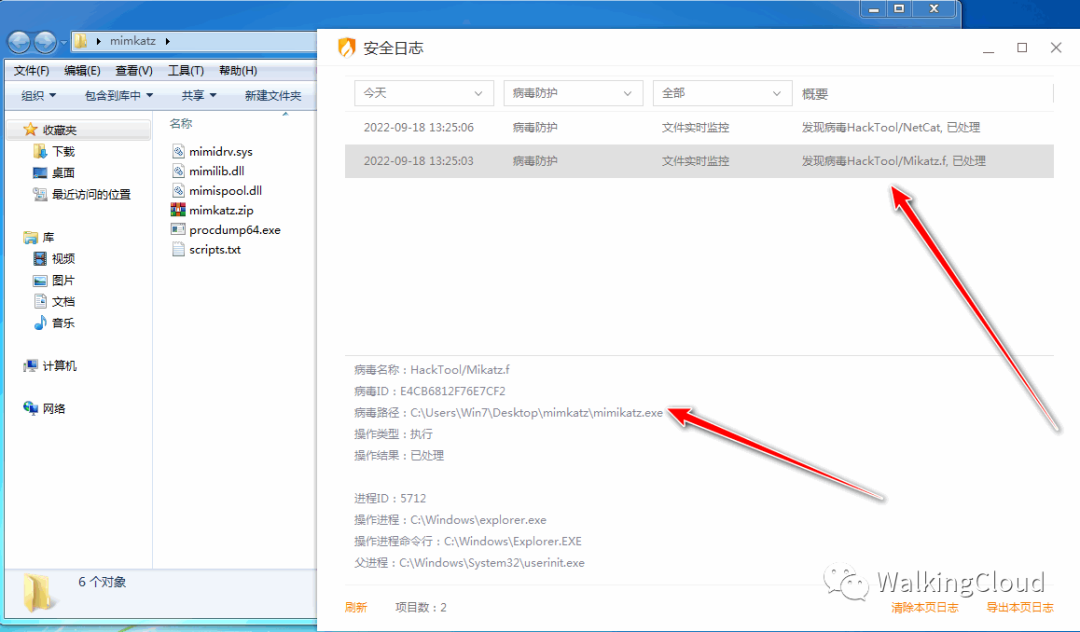Close the background window at top
This screenshot has width=1080, height=632.
[933, 8]
